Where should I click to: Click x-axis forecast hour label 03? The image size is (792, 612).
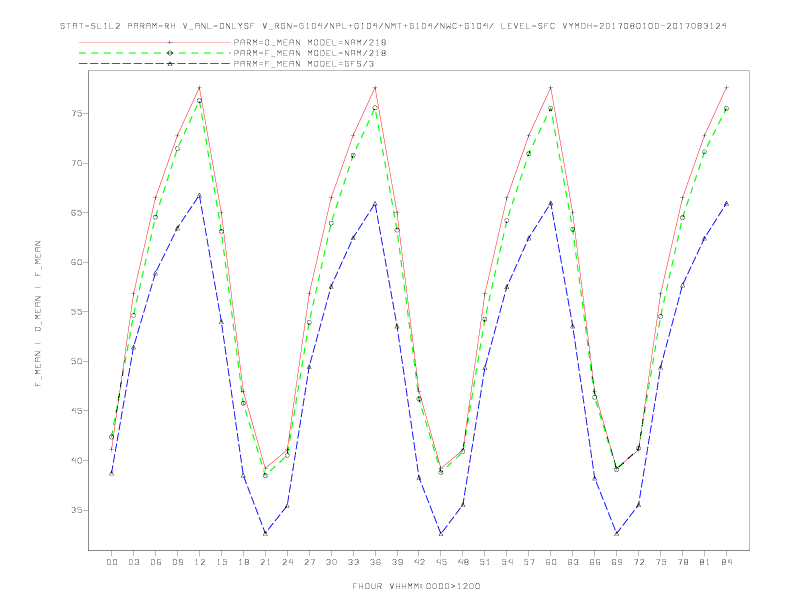coord(133,562)
